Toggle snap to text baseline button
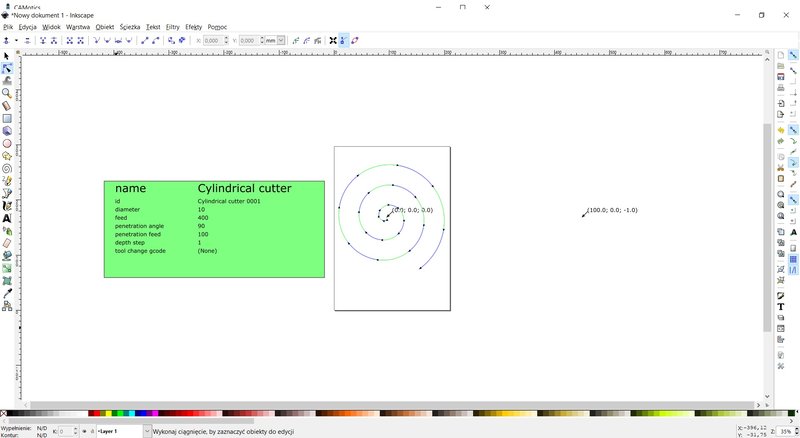800x438 pixels. point(793,232)
